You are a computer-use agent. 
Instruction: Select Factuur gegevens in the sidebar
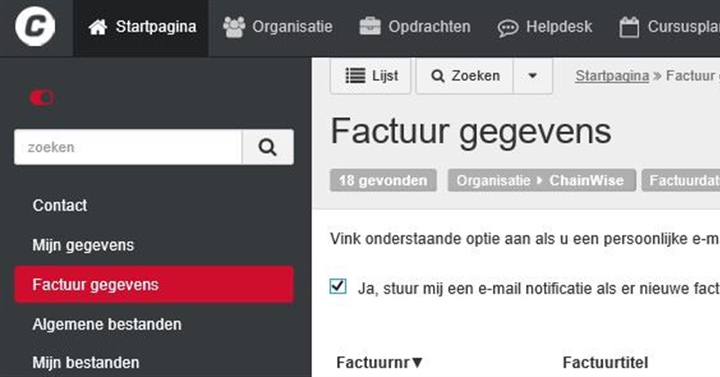coord(154,285)
